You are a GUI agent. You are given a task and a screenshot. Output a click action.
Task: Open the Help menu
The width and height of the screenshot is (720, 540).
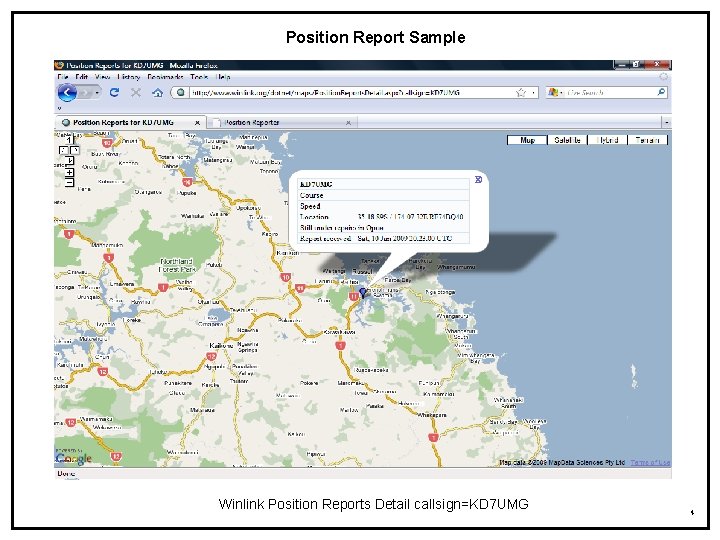point(223,77)
